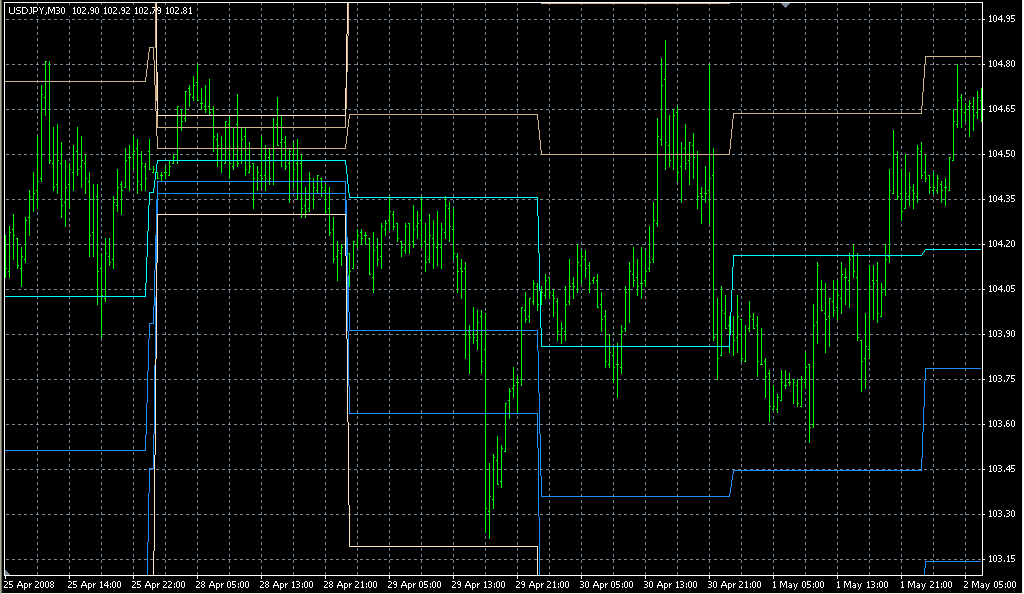Click the chart shift triangle marker
The image size is (1024, 594).
click(787, 6)
